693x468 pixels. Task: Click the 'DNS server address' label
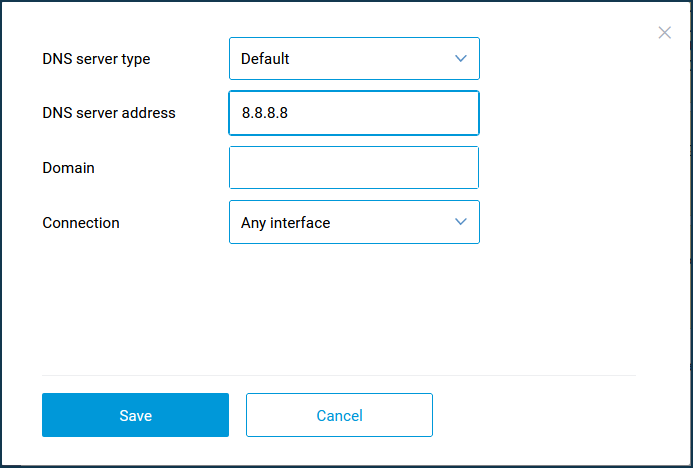pos(108,113)
